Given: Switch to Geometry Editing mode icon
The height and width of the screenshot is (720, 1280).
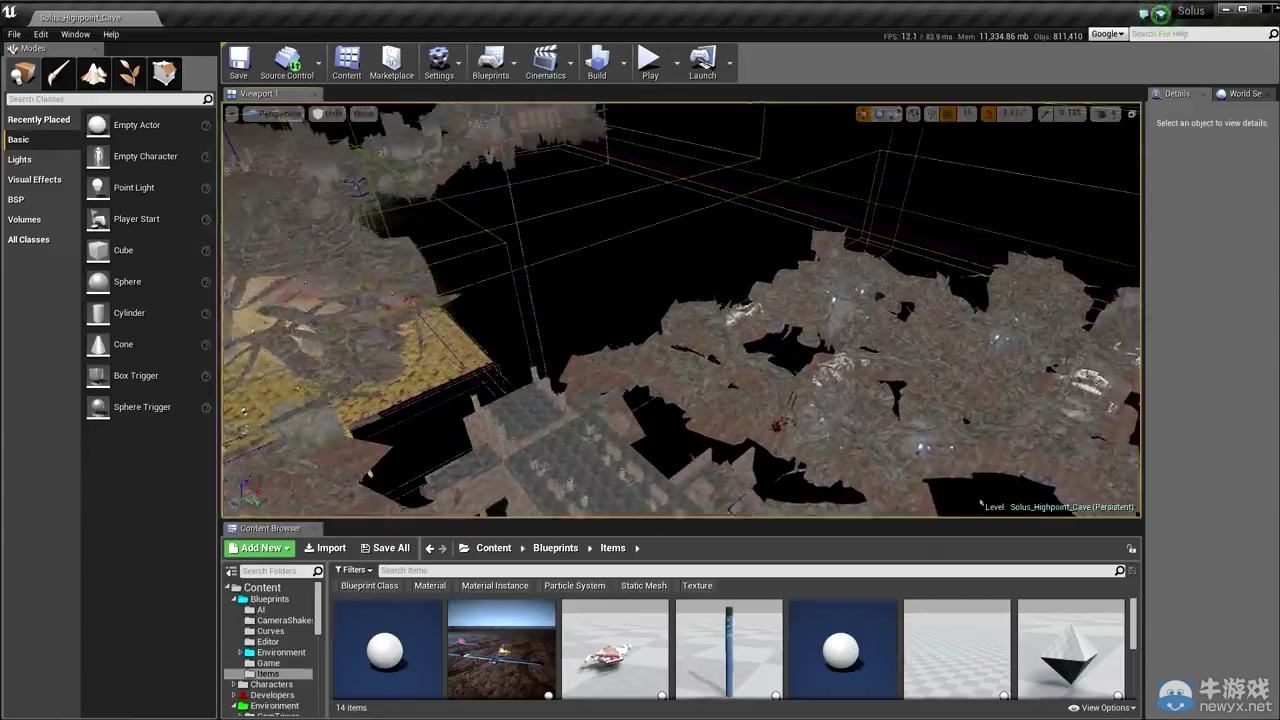Looking at the screenshot, I should point(165,73).
